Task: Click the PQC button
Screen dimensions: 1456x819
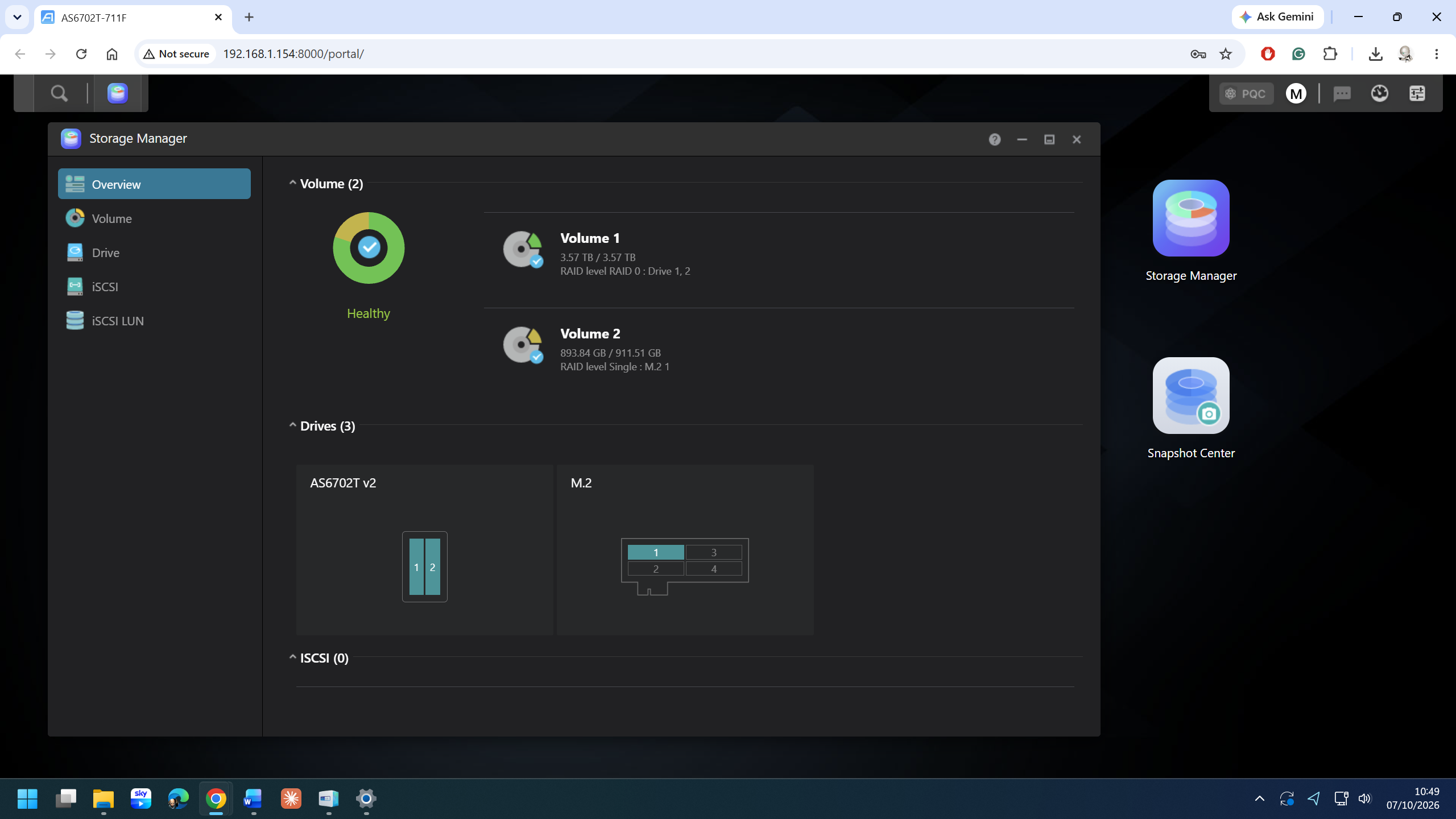Action: click(x=1246, y=93)
